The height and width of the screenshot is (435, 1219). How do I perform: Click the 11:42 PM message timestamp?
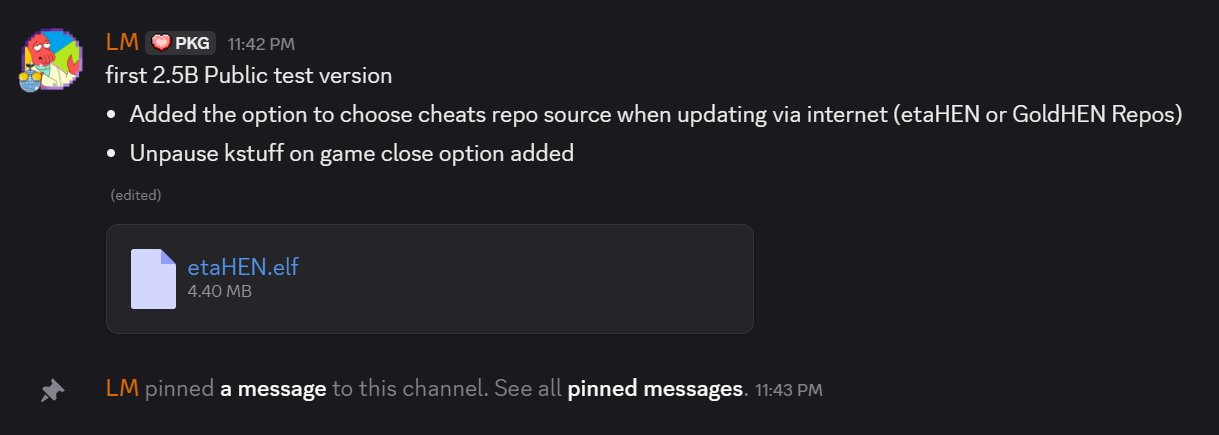point(260,44)
